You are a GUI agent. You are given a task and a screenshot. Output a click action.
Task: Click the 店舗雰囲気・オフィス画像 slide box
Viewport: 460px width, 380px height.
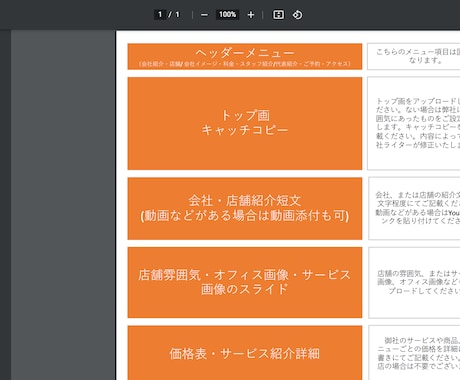point(245,282)
